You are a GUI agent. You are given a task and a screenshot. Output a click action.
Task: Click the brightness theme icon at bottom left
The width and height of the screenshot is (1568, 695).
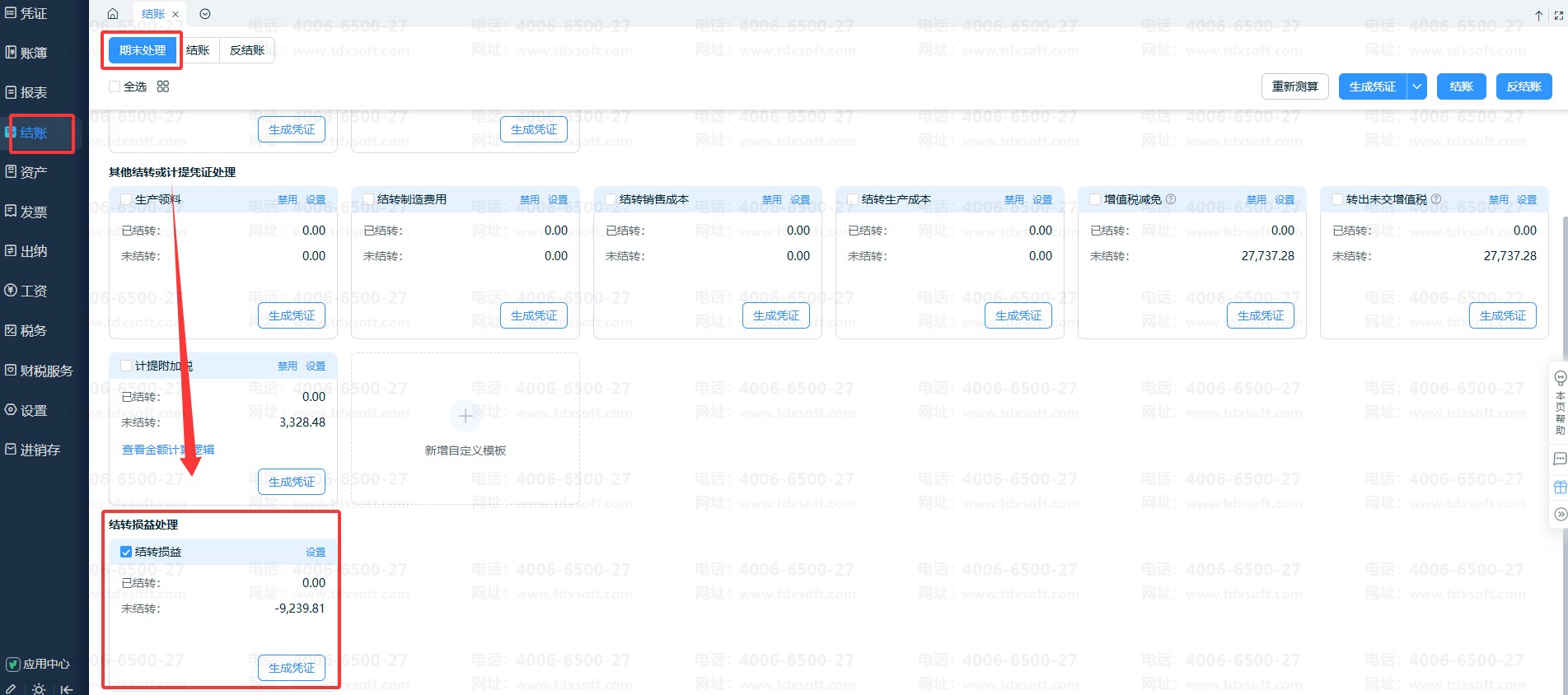39,689
